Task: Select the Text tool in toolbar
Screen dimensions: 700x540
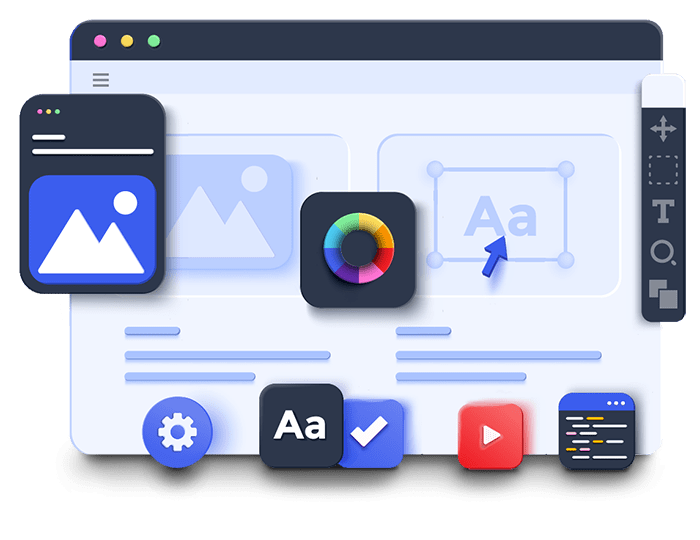Action: 663,211
